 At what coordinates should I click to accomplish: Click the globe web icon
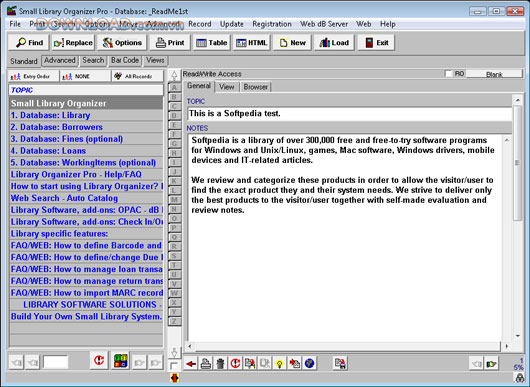(309, 364)
